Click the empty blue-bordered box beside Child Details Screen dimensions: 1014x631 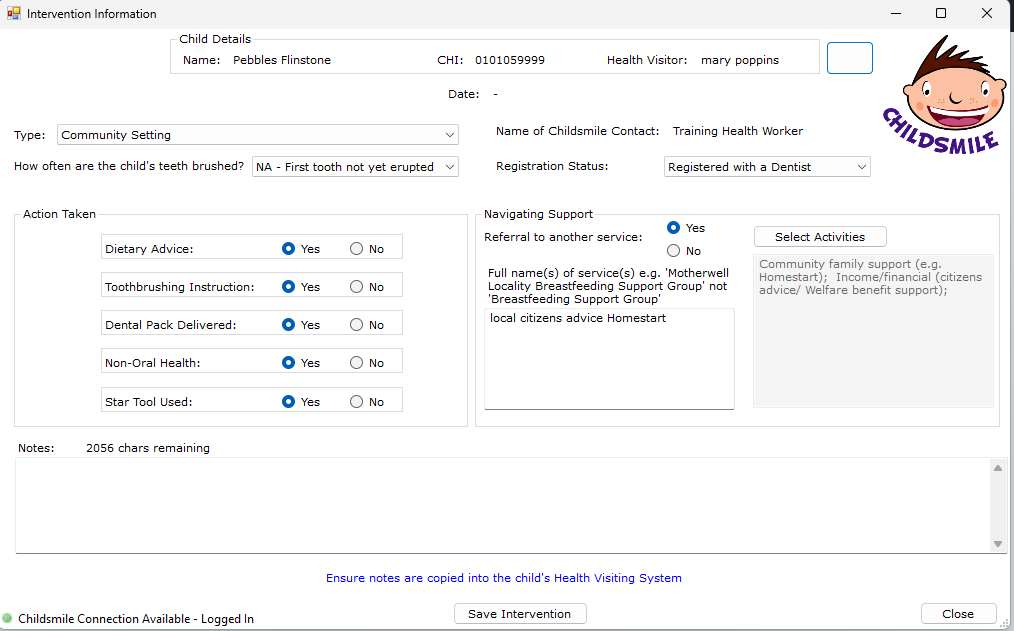pyautogui.click(x=849, y=58)
